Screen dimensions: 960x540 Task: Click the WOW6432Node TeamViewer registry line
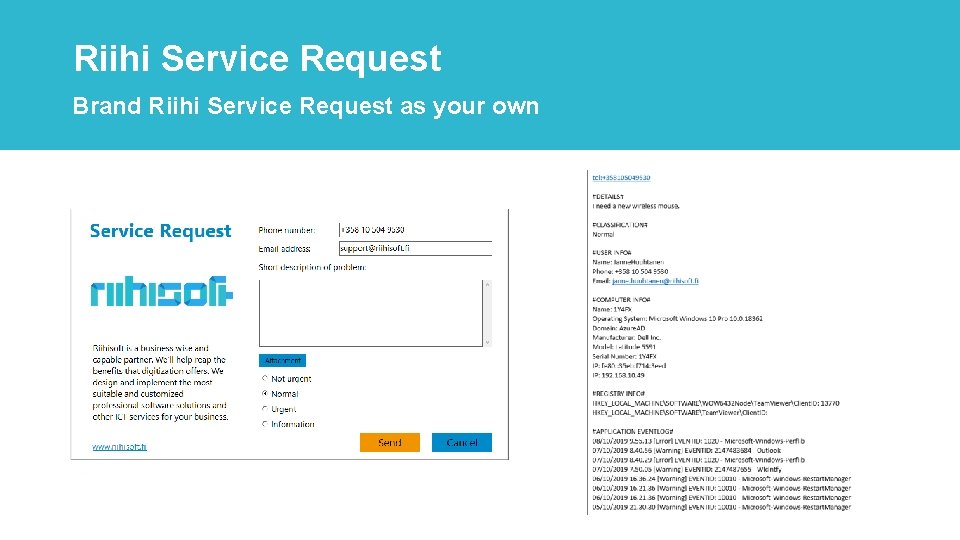716,403
